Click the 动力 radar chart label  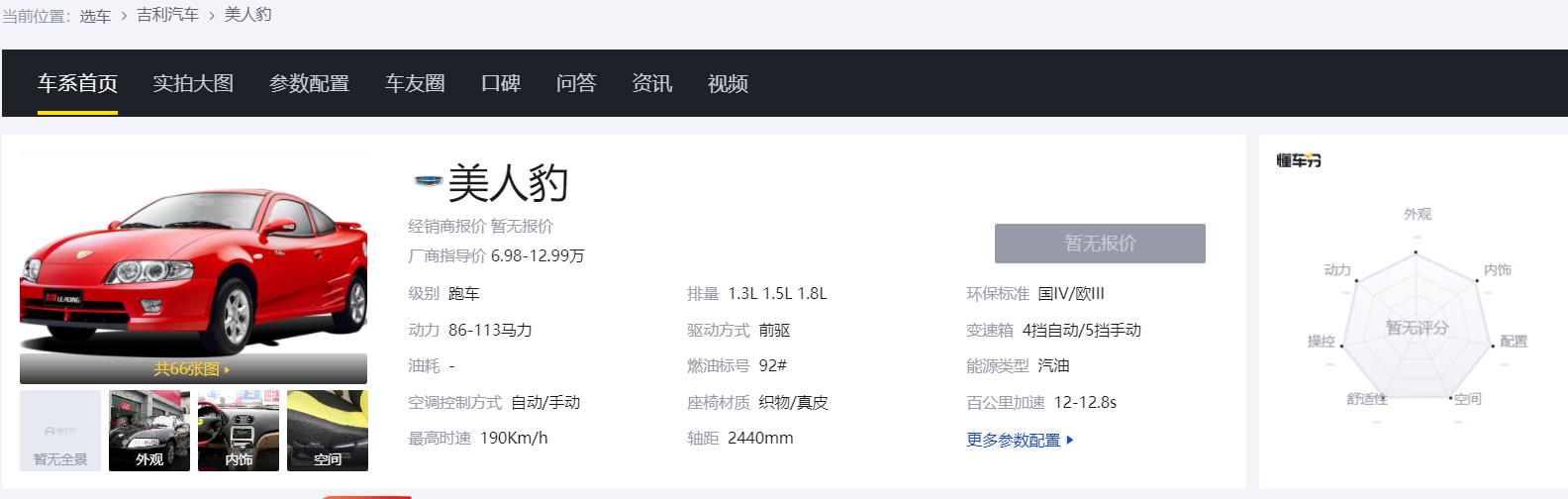[x=1337, y=269]
